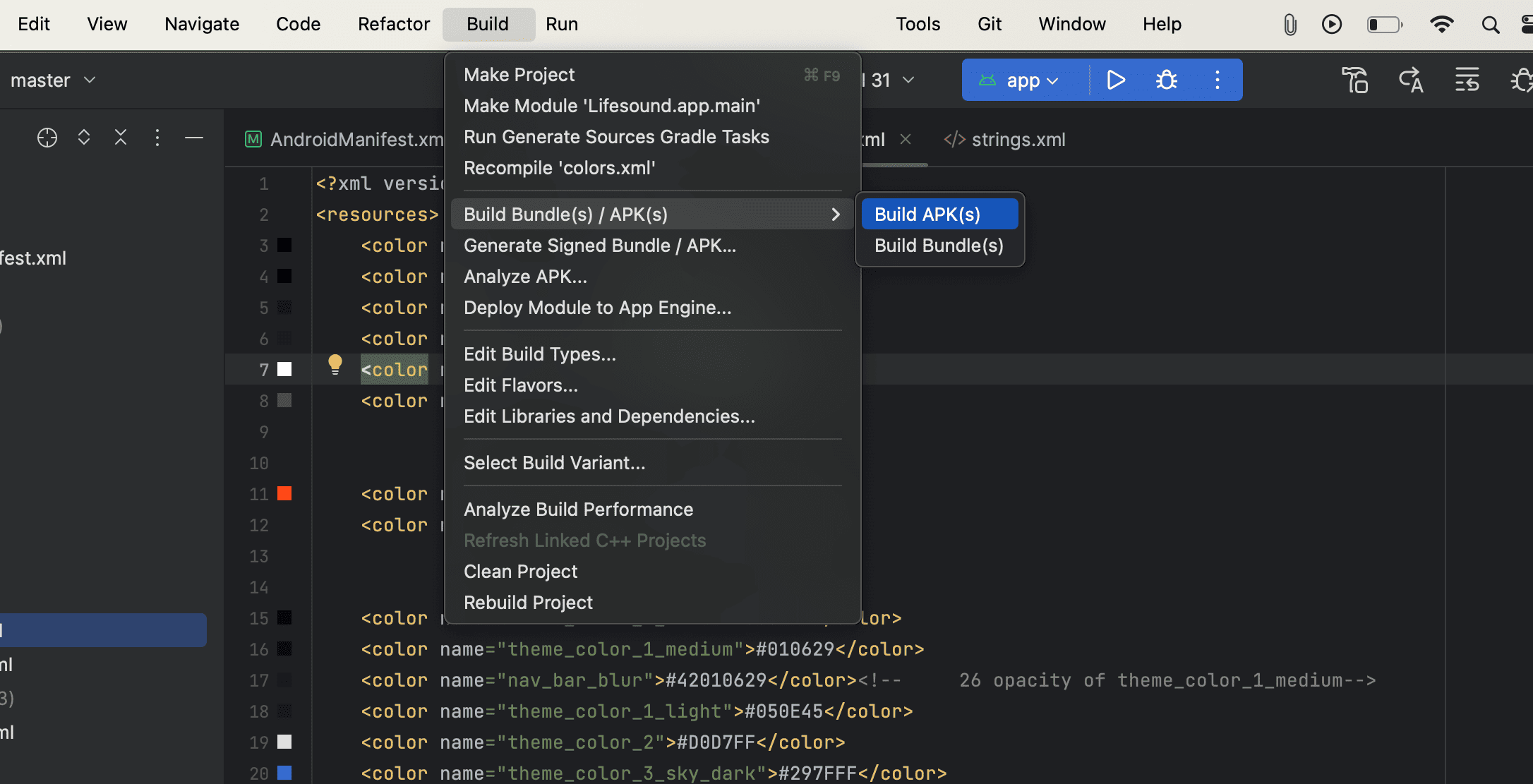Close the colors.xml editor tab
Viewport: 1533px width, 784px height.
(x=906, y=140)
